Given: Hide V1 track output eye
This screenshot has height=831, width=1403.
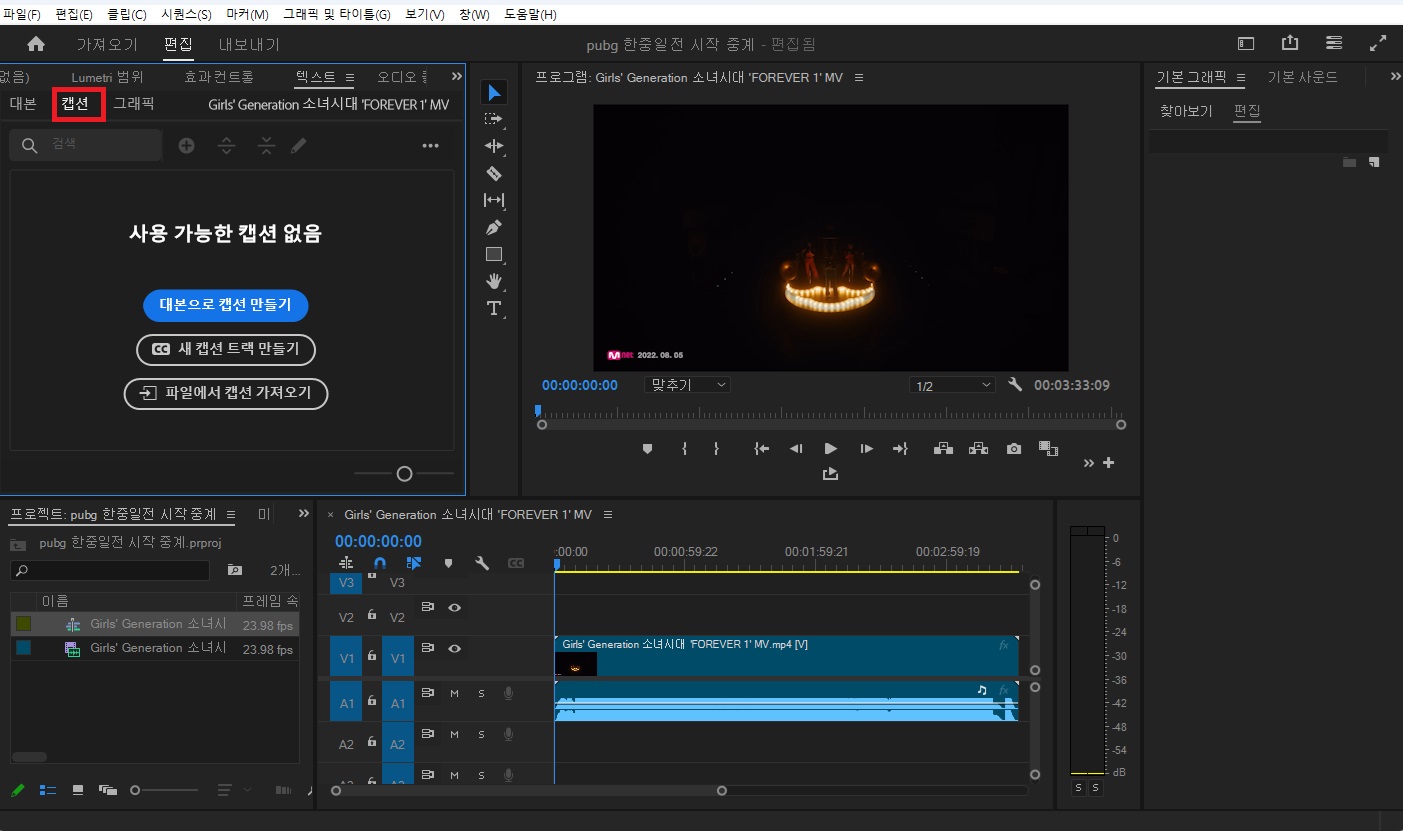Looking at the screenshot, I should point(454,648).
